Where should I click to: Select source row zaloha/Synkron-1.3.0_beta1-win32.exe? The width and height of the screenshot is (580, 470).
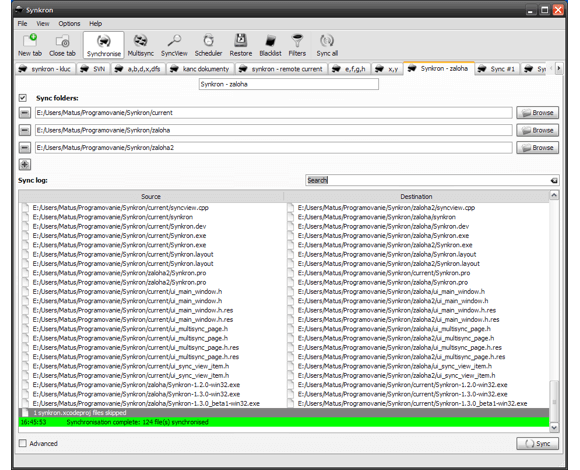[x=146, y=403]
